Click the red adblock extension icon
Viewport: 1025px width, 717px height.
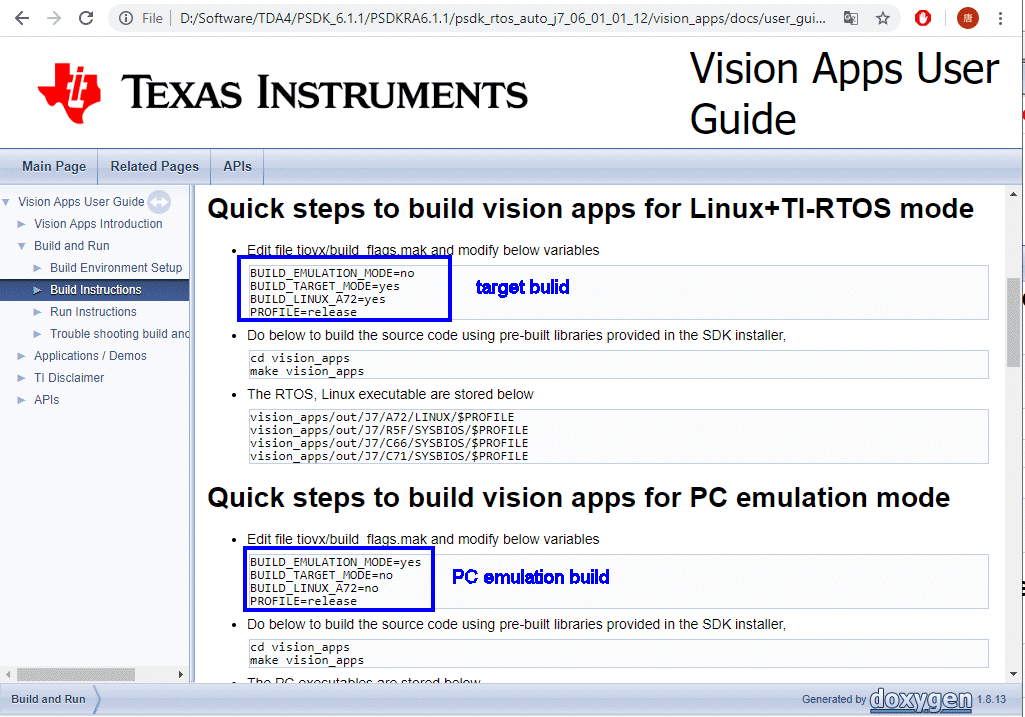point(923,18)
